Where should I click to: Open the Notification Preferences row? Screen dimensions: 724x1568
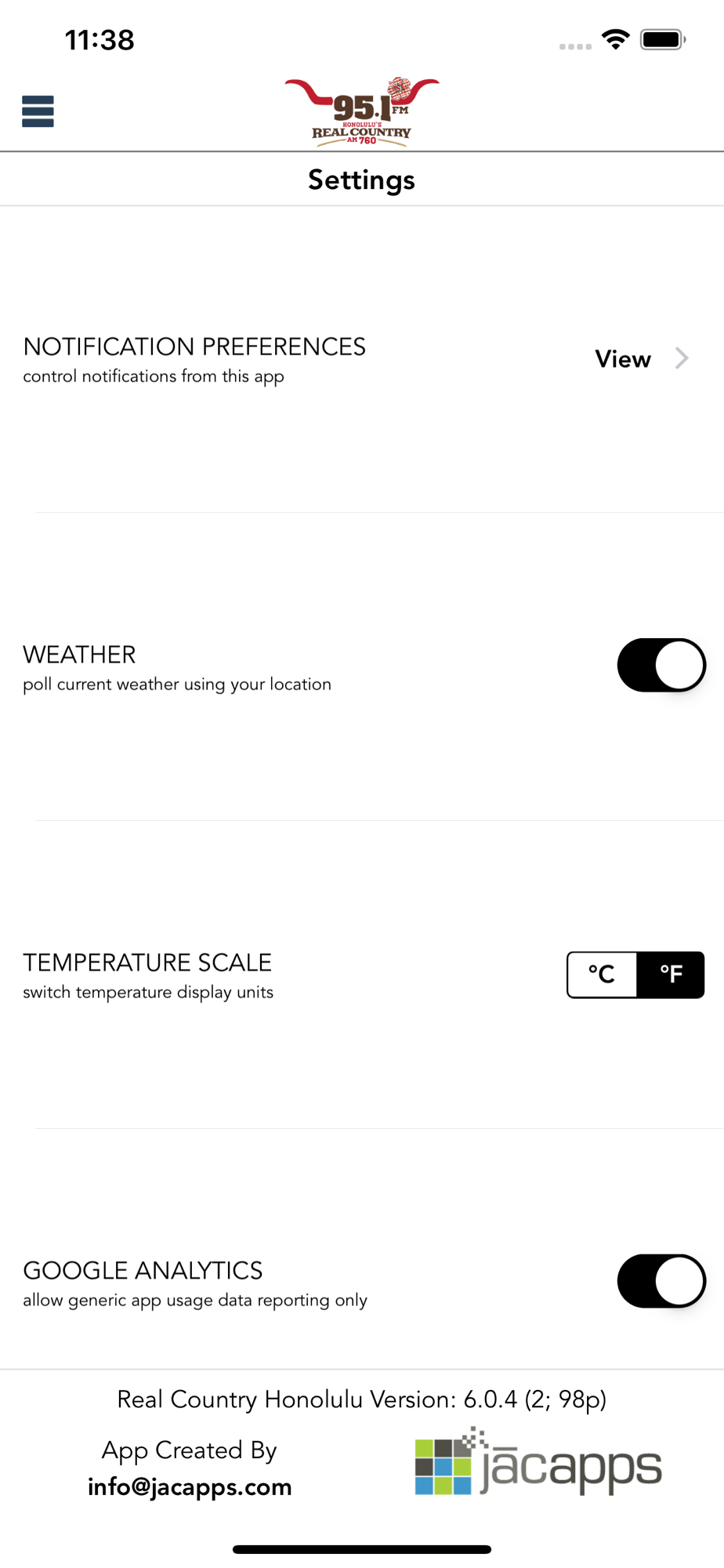362,359
